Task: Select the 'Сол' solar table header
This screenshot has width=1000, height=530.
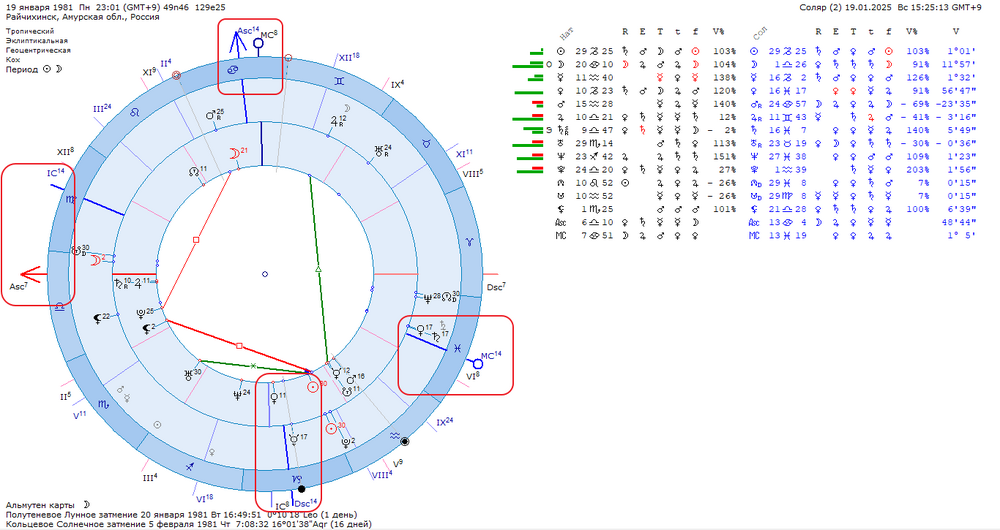Action: click(759, 33)
